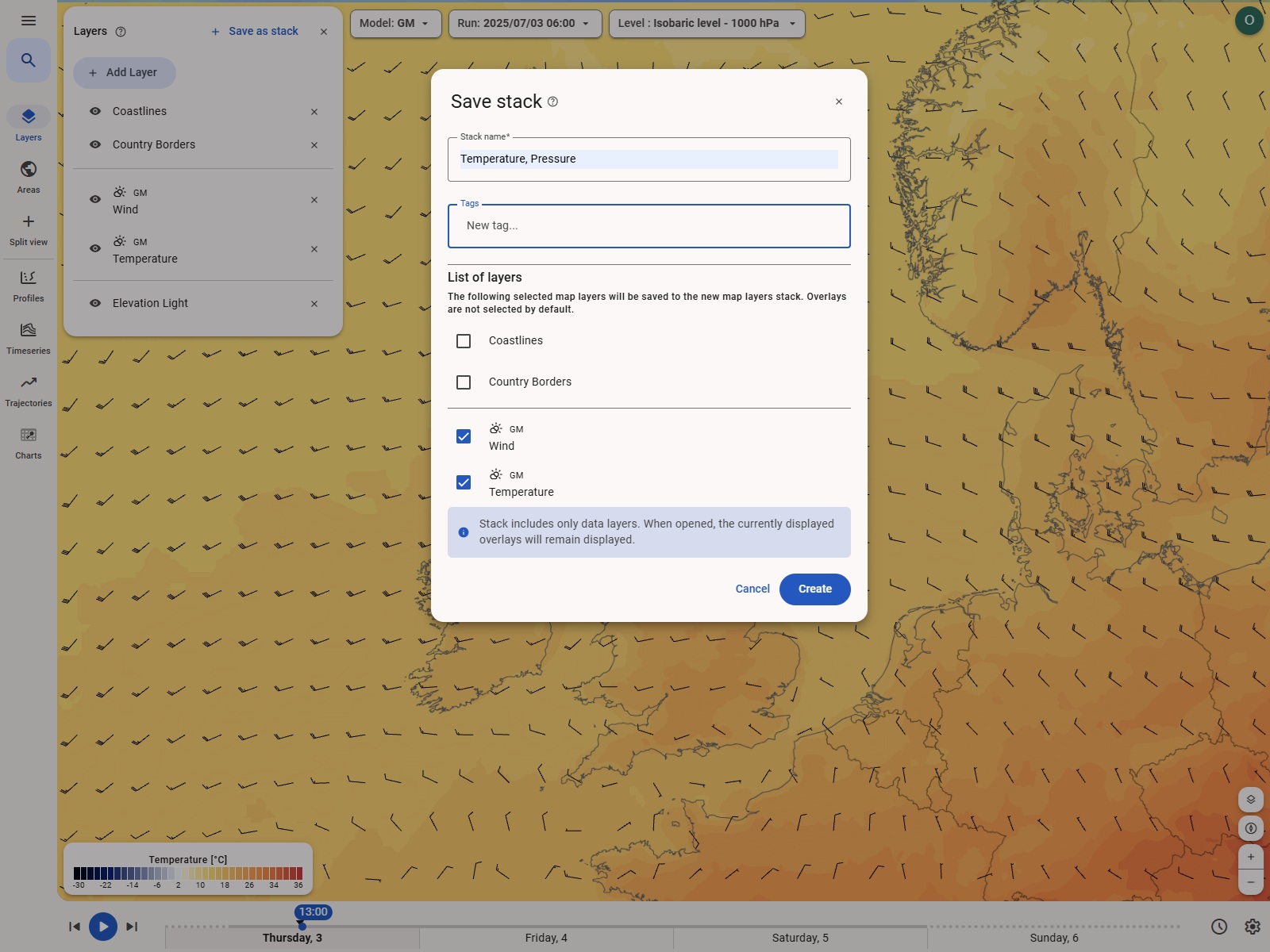Image resolution: width=1270 pixels, height=952 pixels.
Task: Toggle visibility of Wind layer
Action: (95, 199)
